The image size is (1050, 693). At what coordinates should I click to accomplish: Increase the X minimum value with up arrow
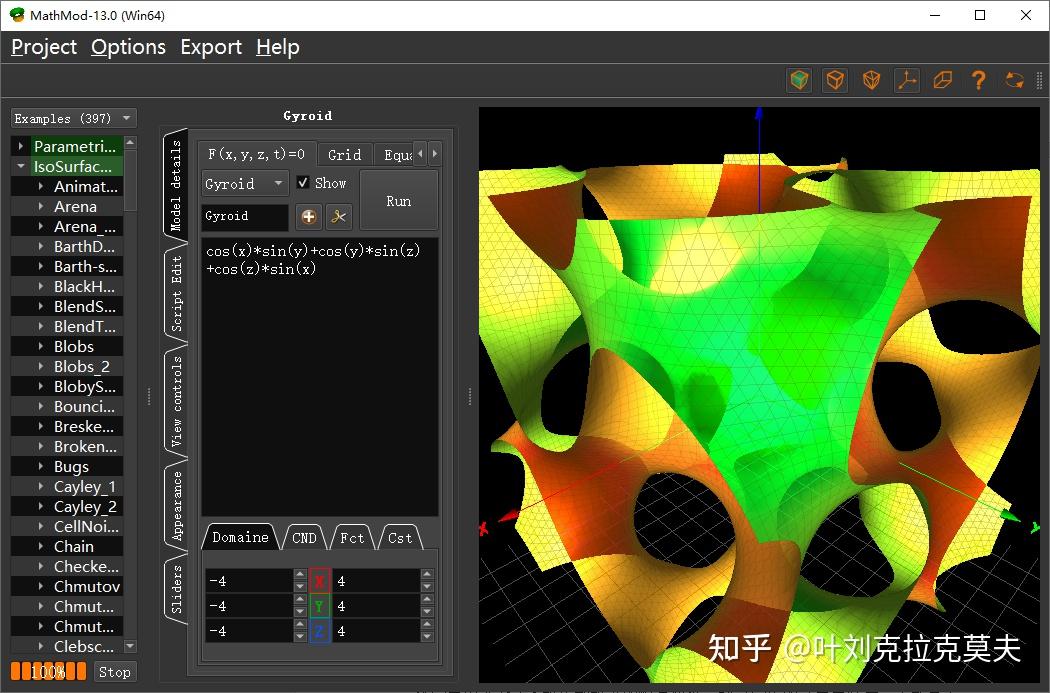pos(300,574)
